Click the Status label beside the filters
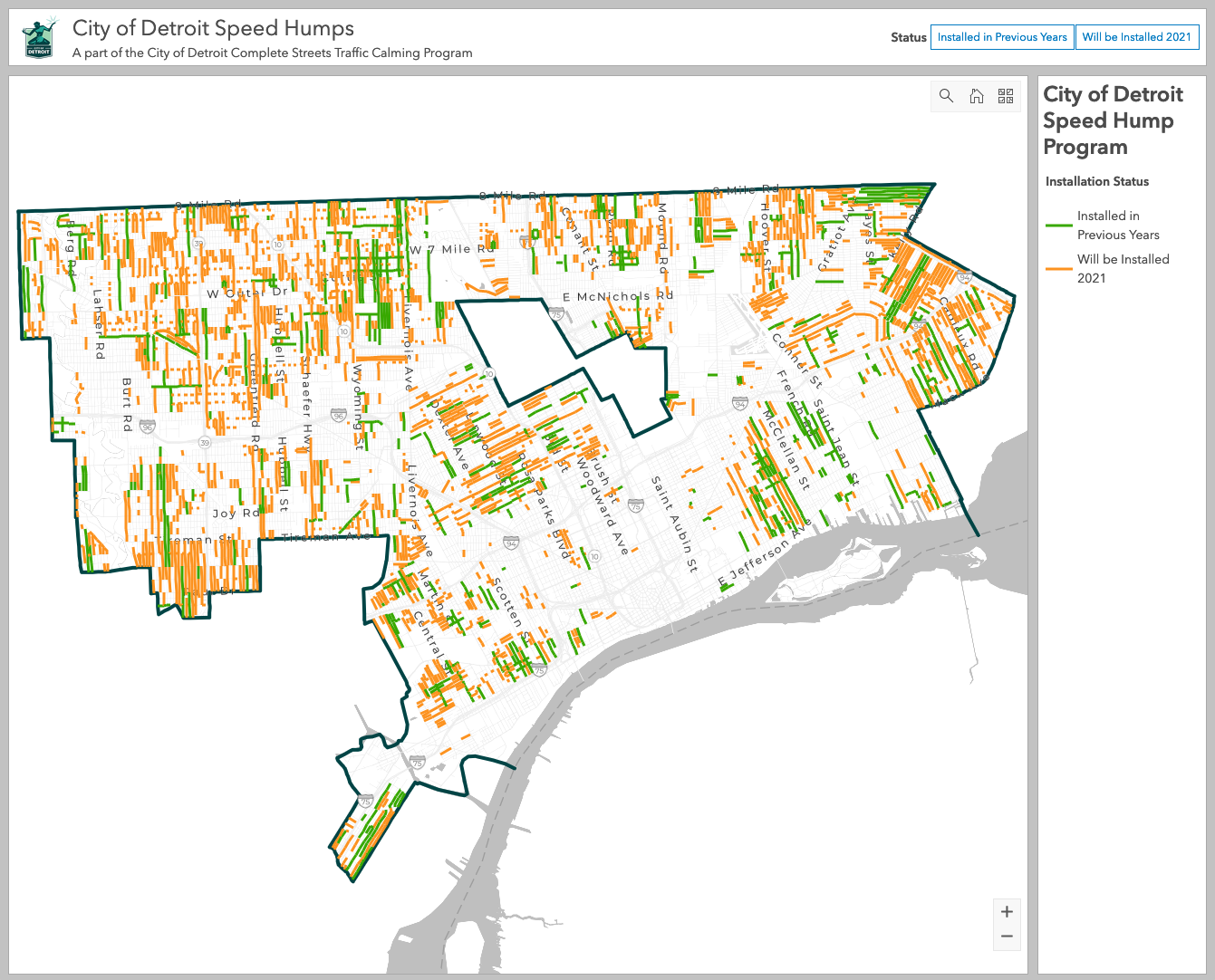This screenshot has height=980, width=1215. point(908,37)
